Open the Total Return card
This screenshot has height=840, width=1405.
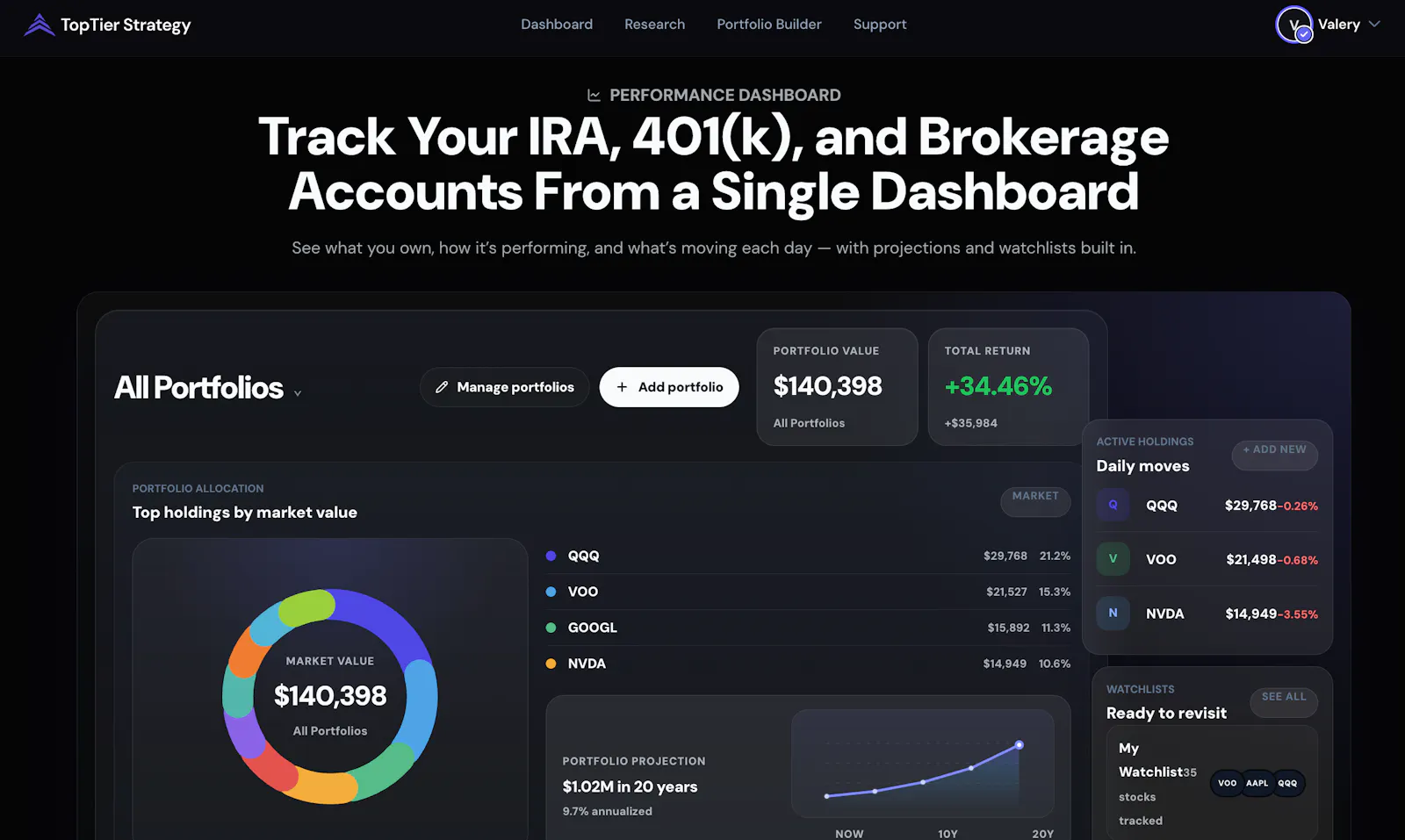1008,386
